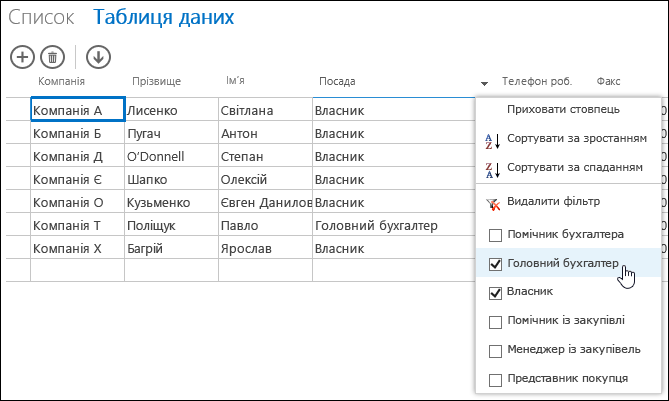
Task: Click the Телефон роб. column header
Action: pyautogui.click(x=537, y=81)
